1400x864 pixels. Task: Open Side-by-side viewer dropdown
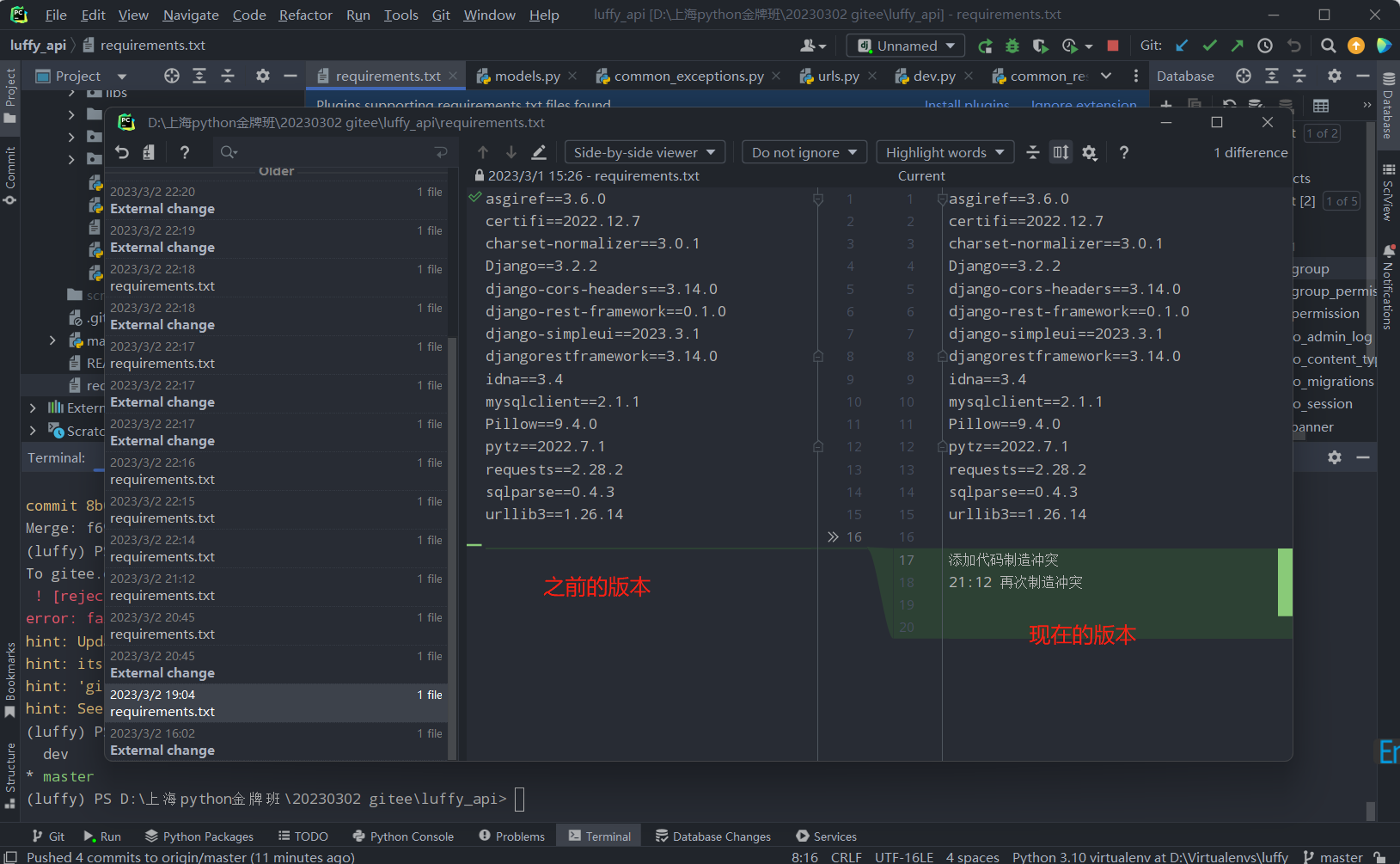[645, 152]
